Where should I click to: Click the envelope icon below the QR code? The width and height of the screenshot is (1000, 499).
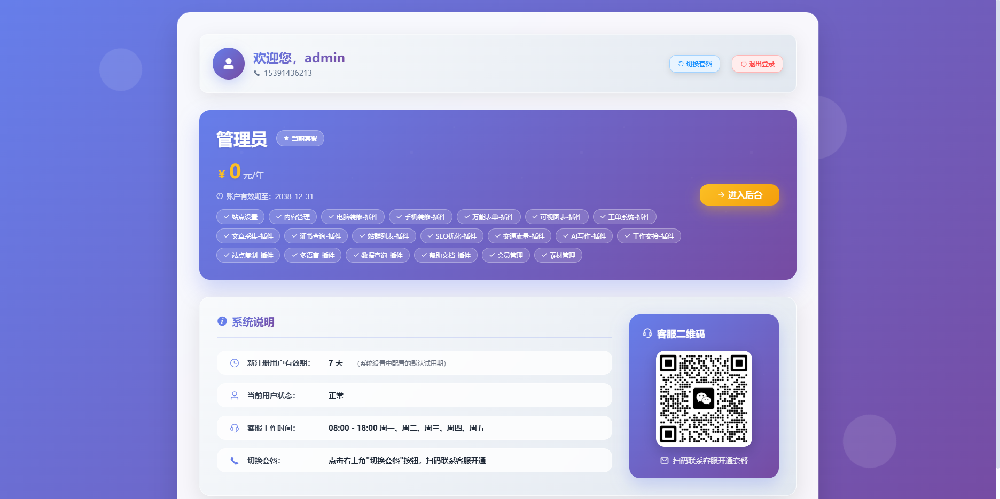664,460
